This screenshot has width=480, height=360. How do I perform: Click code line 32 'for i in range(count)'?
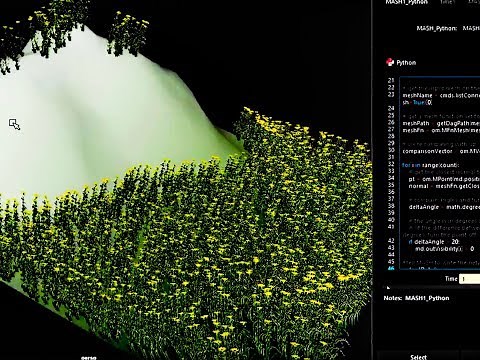point(431,165)
